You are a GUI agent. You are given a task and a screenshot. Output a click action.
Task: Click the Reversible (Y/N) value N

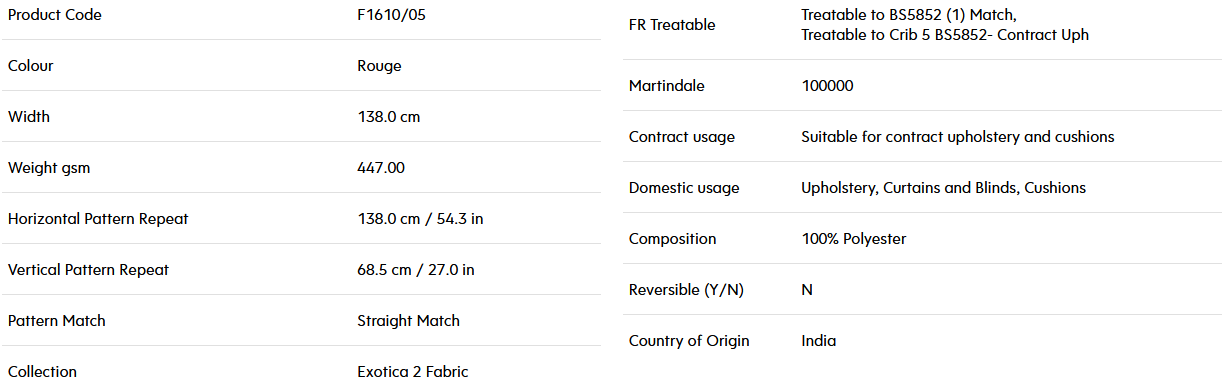click(x=807, y=290)
